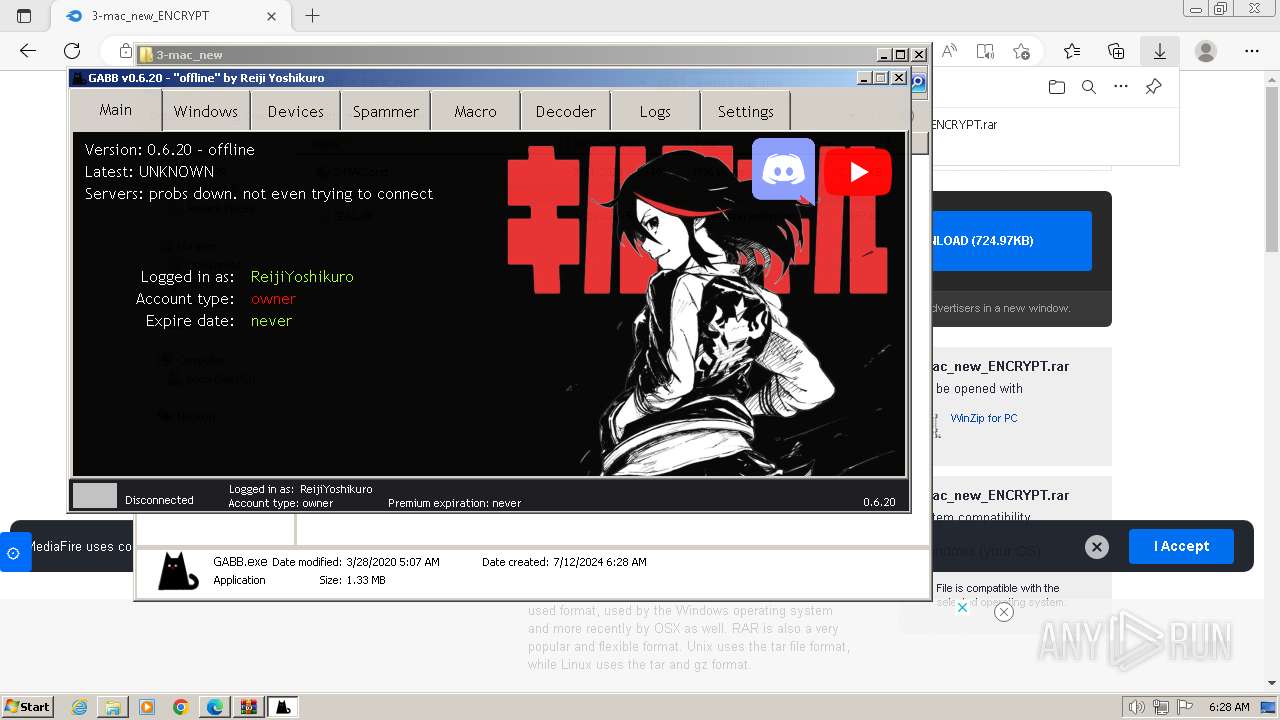The image size is (1280, 720).
Task: Select the Macro tab
Action: click(475, 111)
